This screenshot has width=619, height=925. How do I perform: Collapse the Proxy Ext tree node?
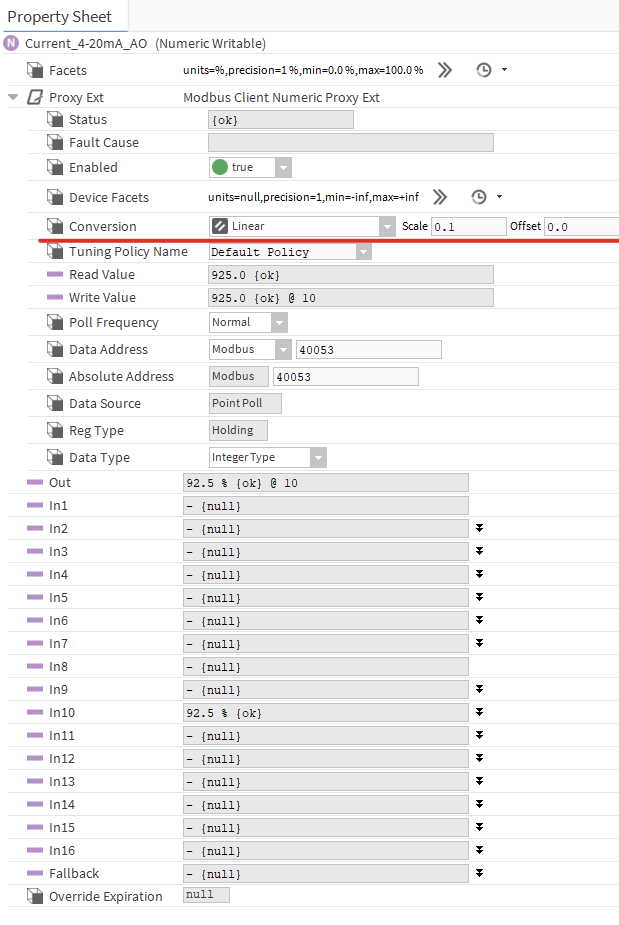pos(13,97)
